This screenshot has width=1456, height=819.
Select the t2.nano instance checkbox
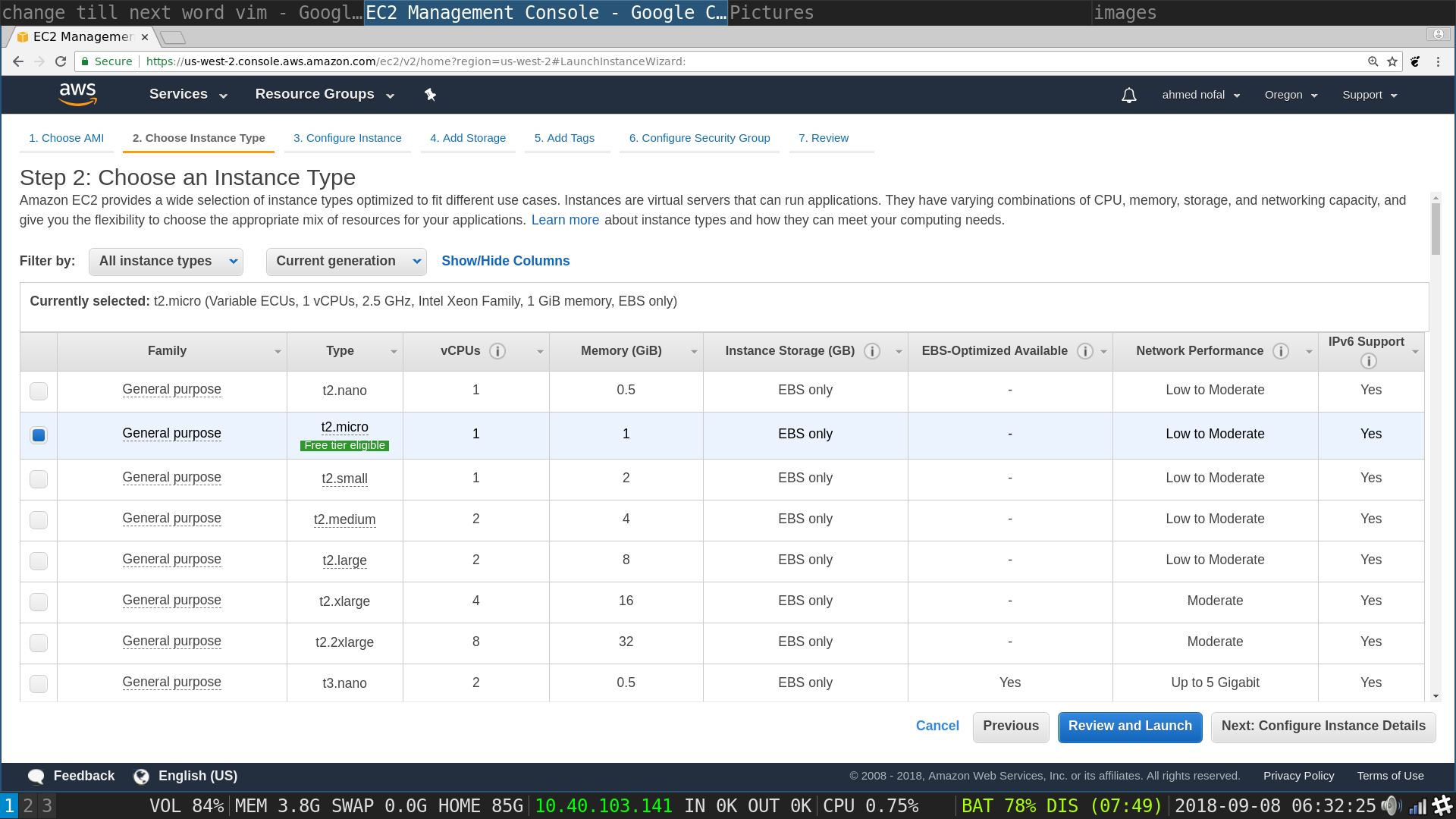pyautogui.click(x=39, y=391)
